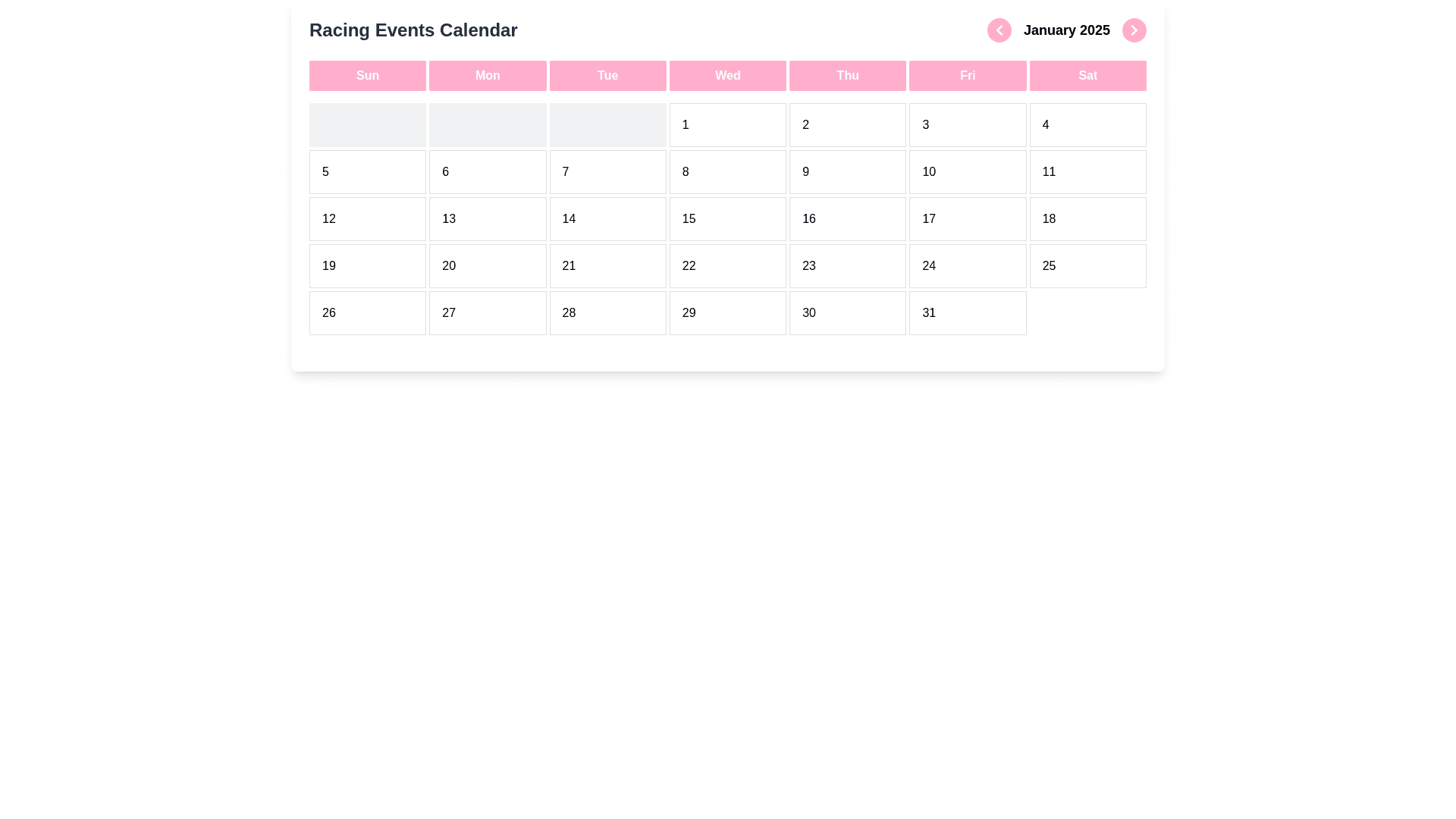The image size is (1456, 819).
Task: Open day 20 in the calendar
Action: [x=487, y=266]
